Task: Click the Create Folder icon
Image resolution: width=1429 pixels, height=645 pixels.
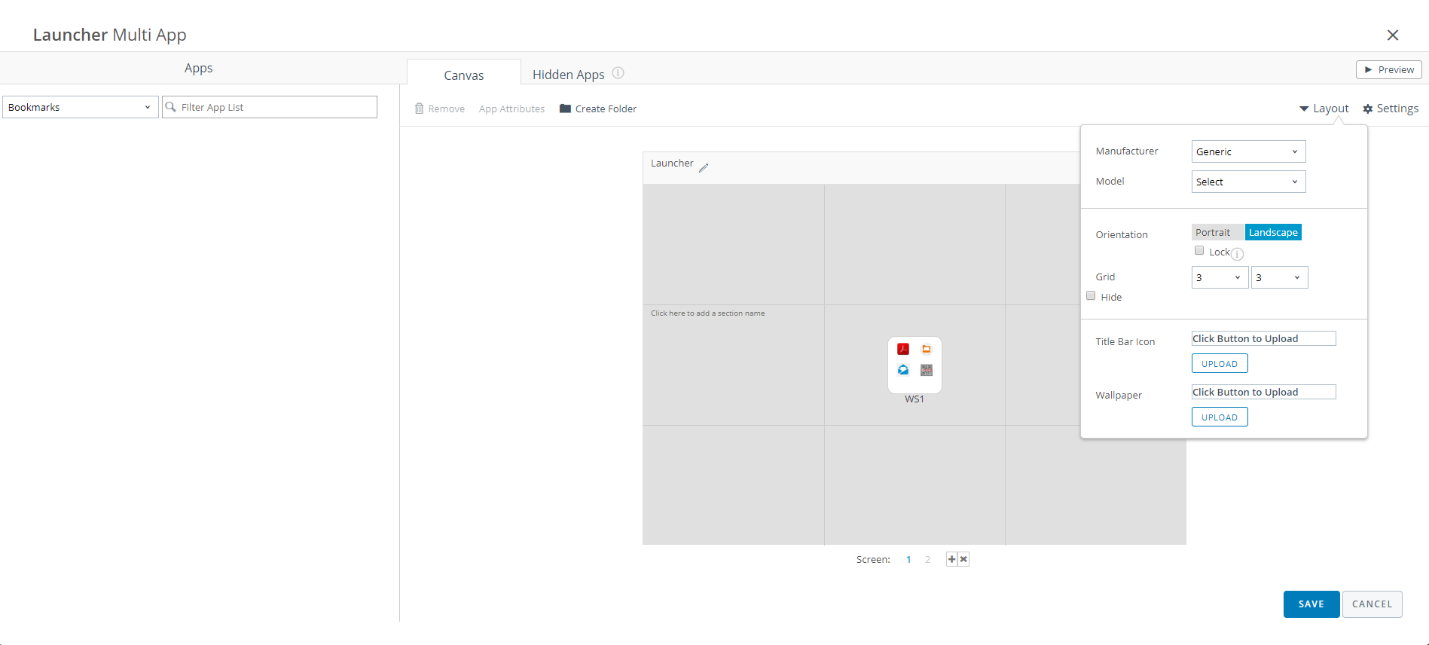Action: tap(565, 108)
